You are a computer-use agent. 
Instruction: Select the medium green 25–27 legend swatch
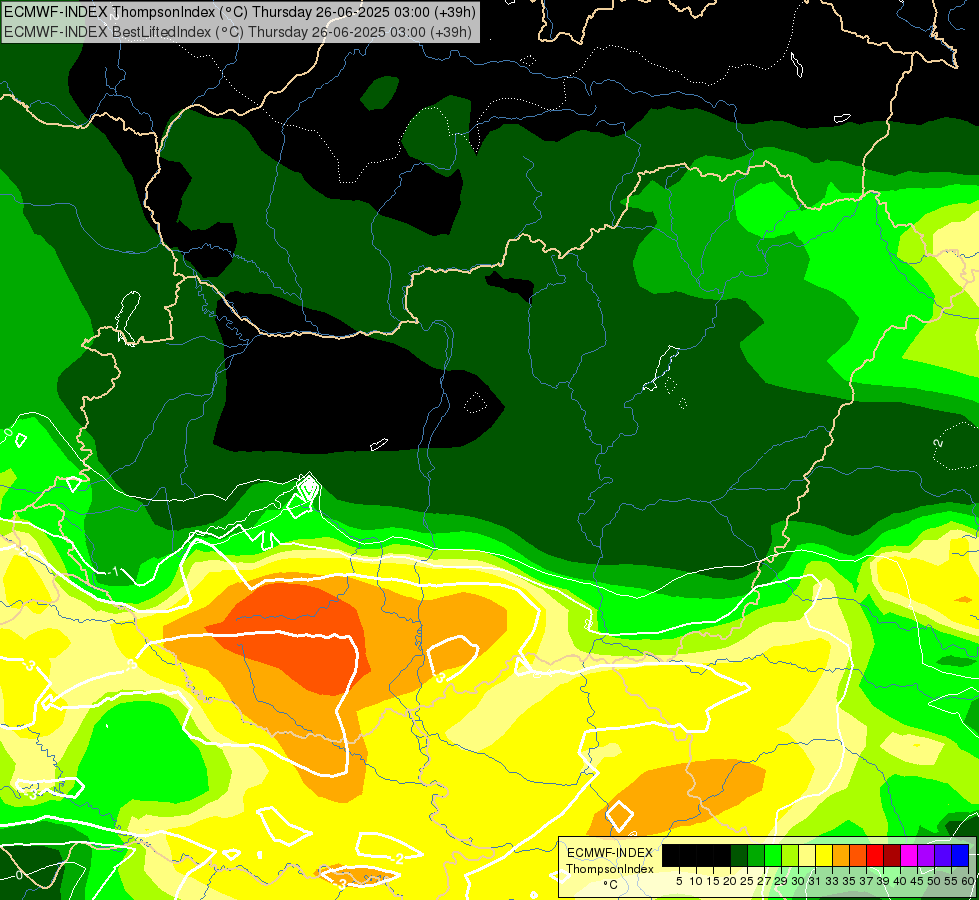[756, 855]
